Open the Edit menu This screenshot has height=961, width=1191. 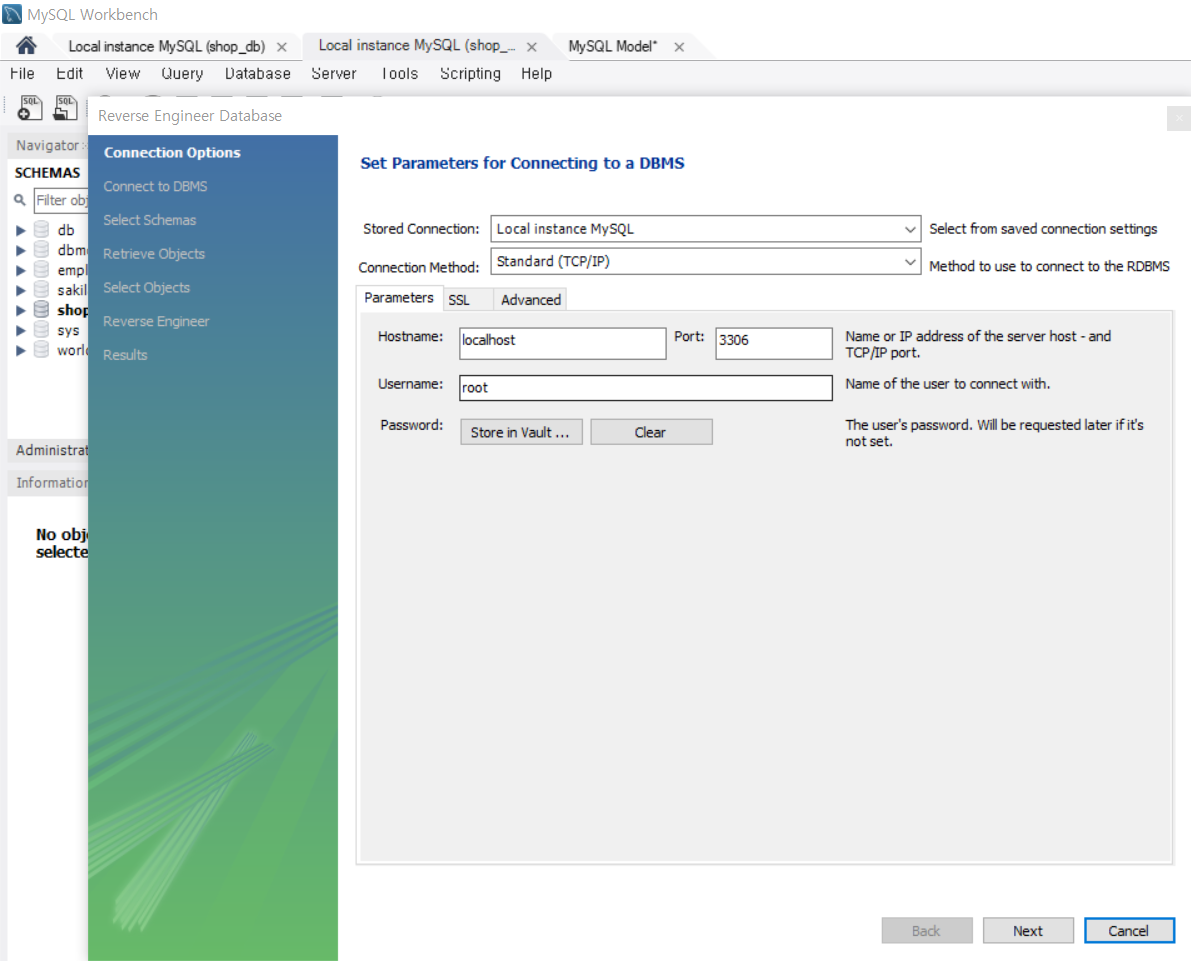(69, 74)
